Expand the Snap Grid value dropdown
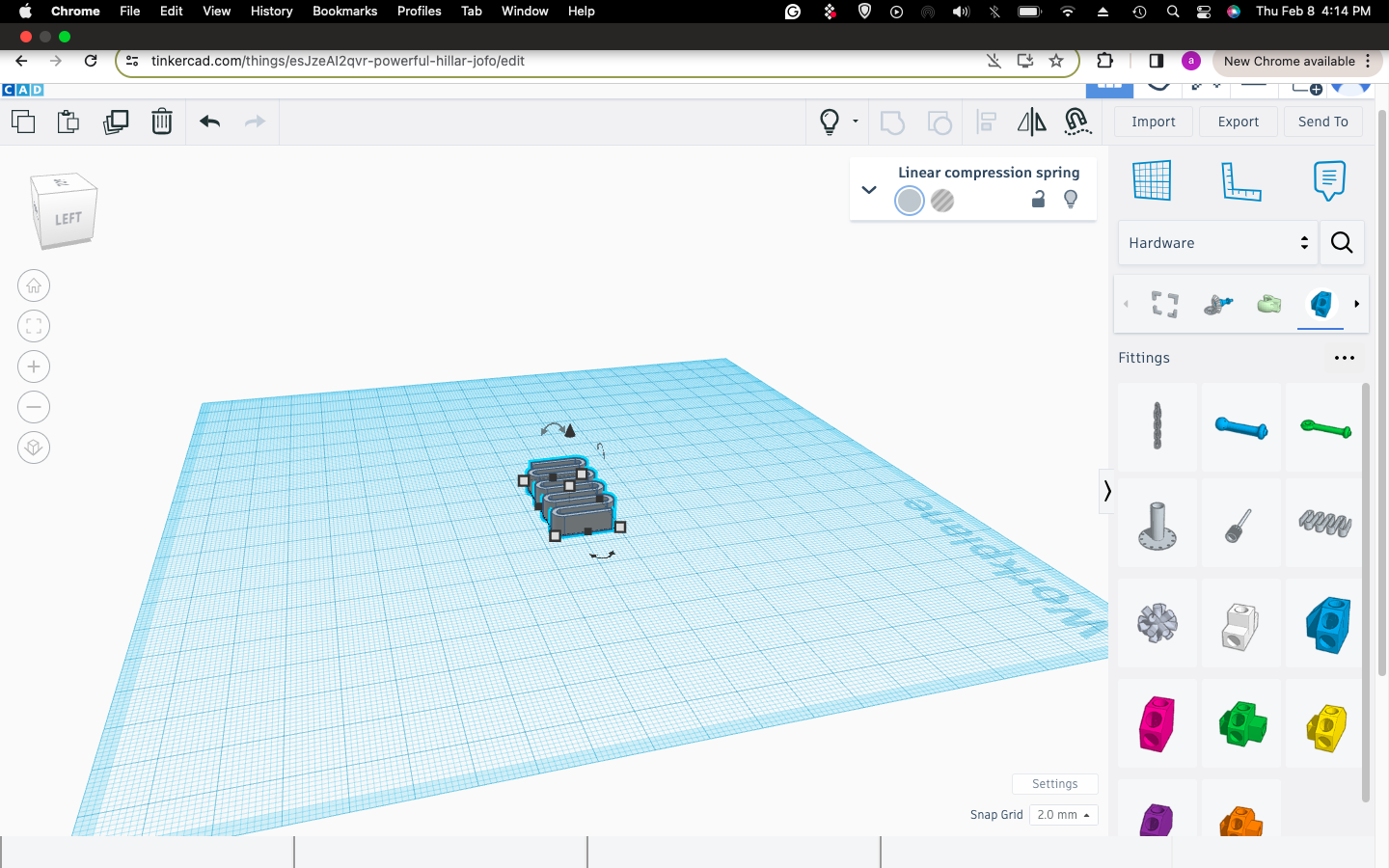The width and height of the screenshot is (1389, 868). point(1063,815)
